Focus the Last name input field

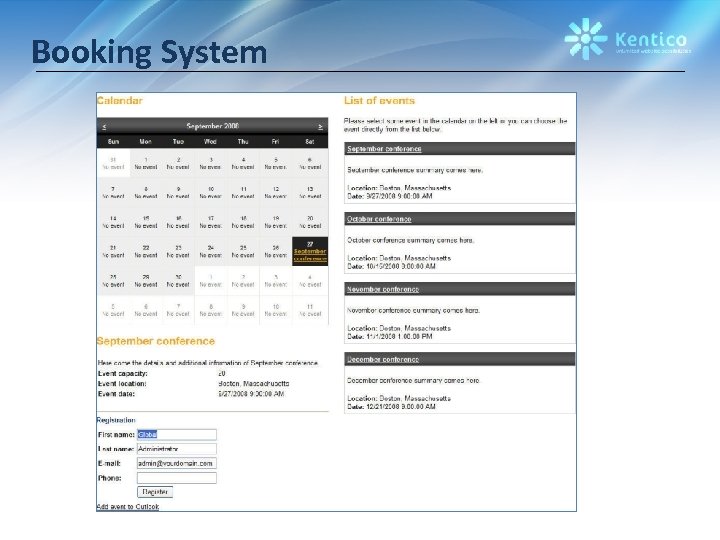coord(177,449)
